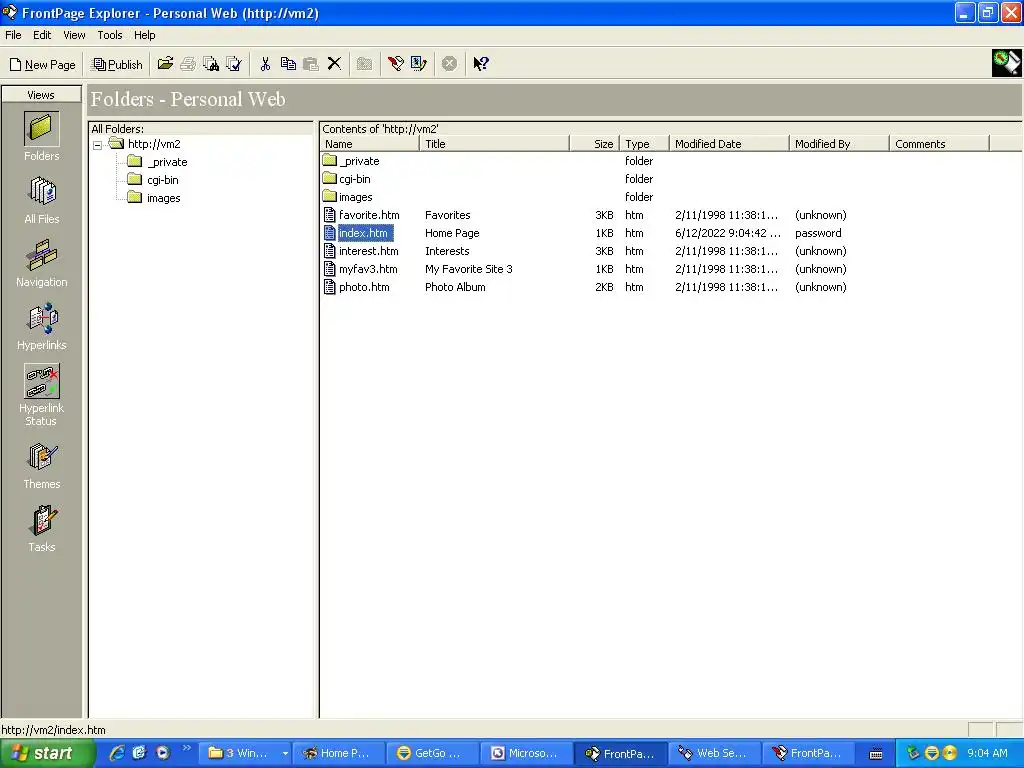Click the Windows Media Player Quick Launch icon
The height and width of the screenshot is (768, 1024).
[x=163, y=753]
